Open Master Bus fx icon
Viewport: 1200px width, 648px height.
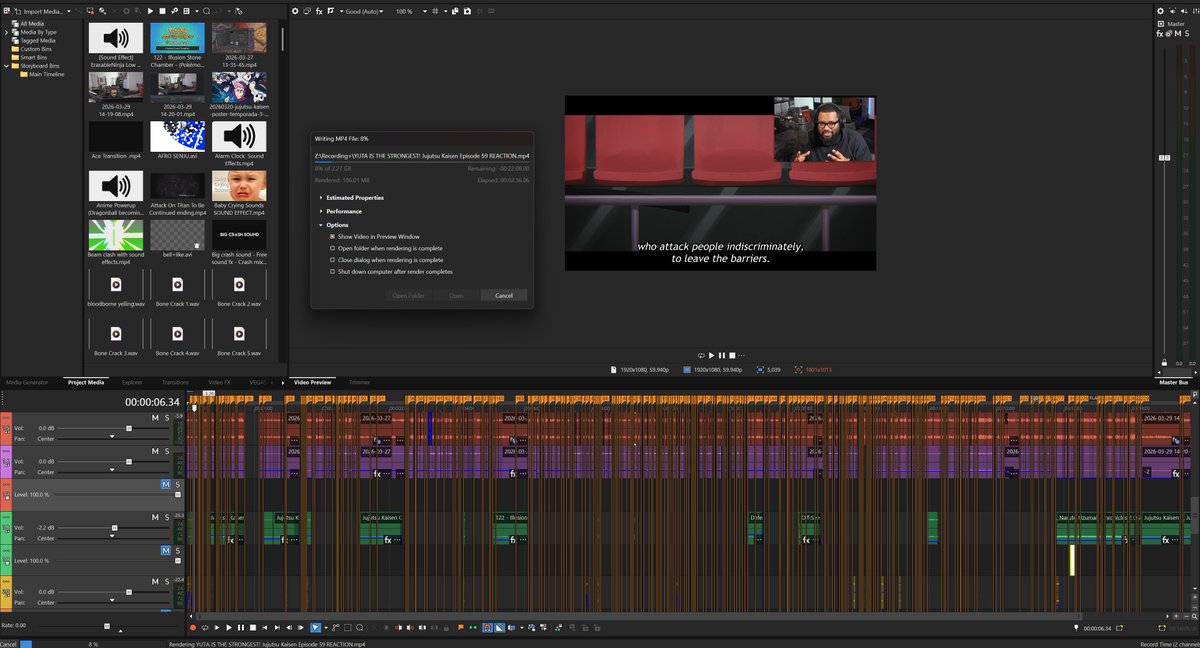coord(1160,33)
